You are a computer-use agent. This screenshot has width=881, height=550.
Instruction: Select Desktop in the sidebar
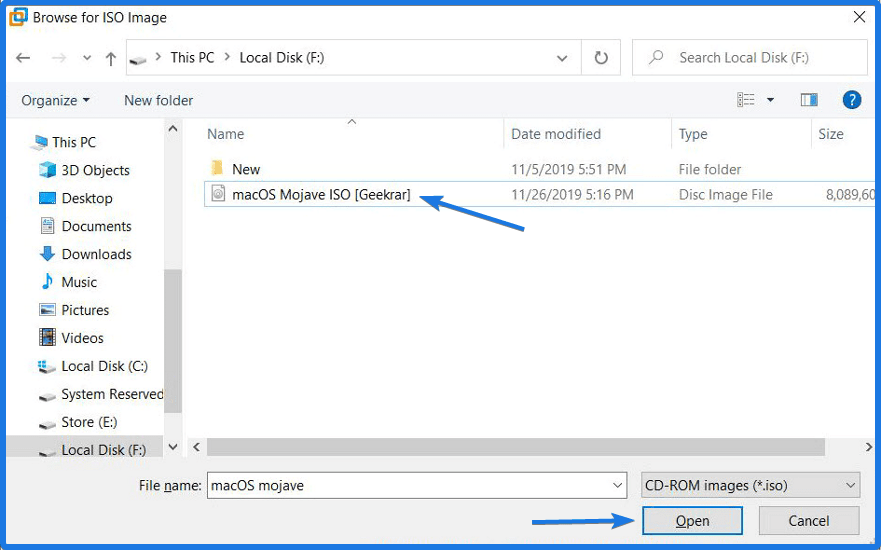coord(87,198)
